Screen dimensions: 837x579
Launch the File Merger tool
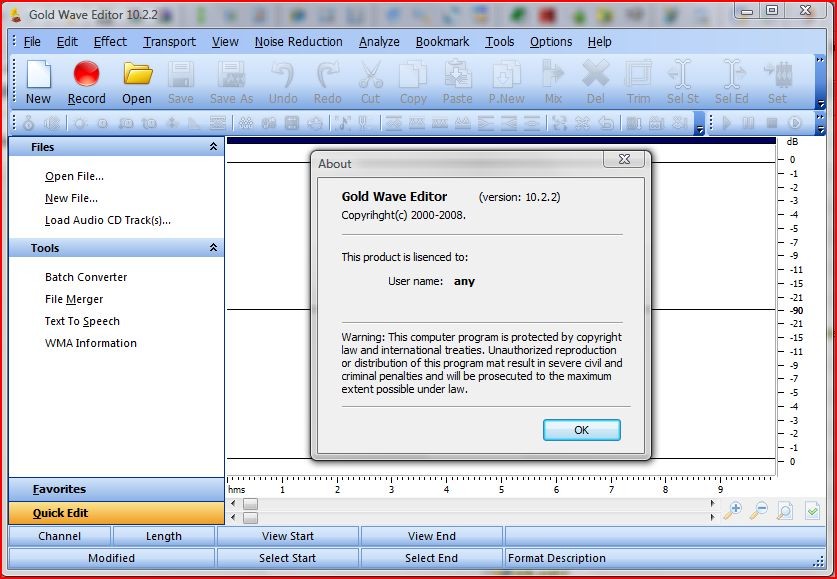(x=74, y=299)
